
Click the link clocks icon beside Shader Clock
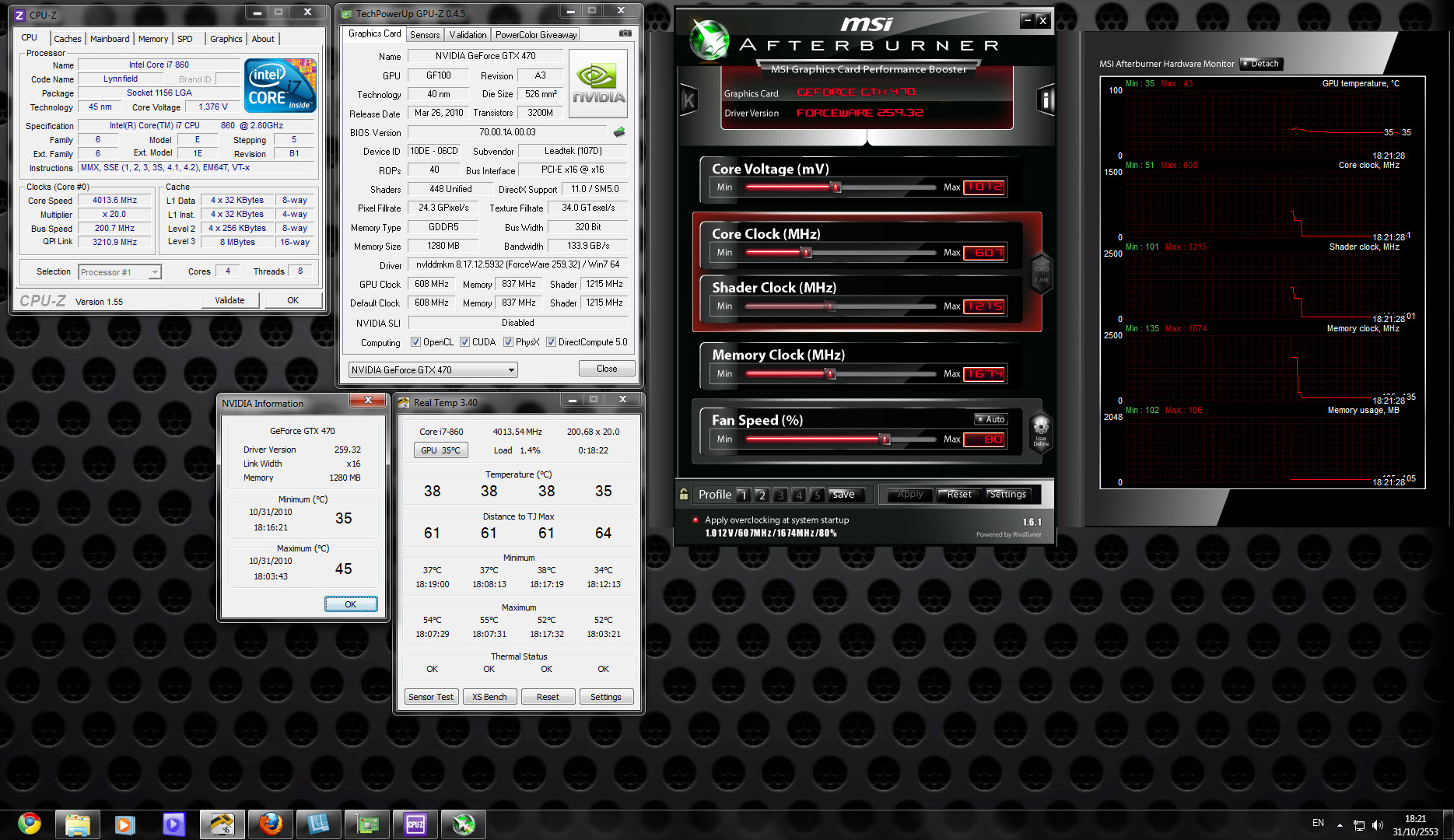pyautogui.click(x=1042, y=273)
